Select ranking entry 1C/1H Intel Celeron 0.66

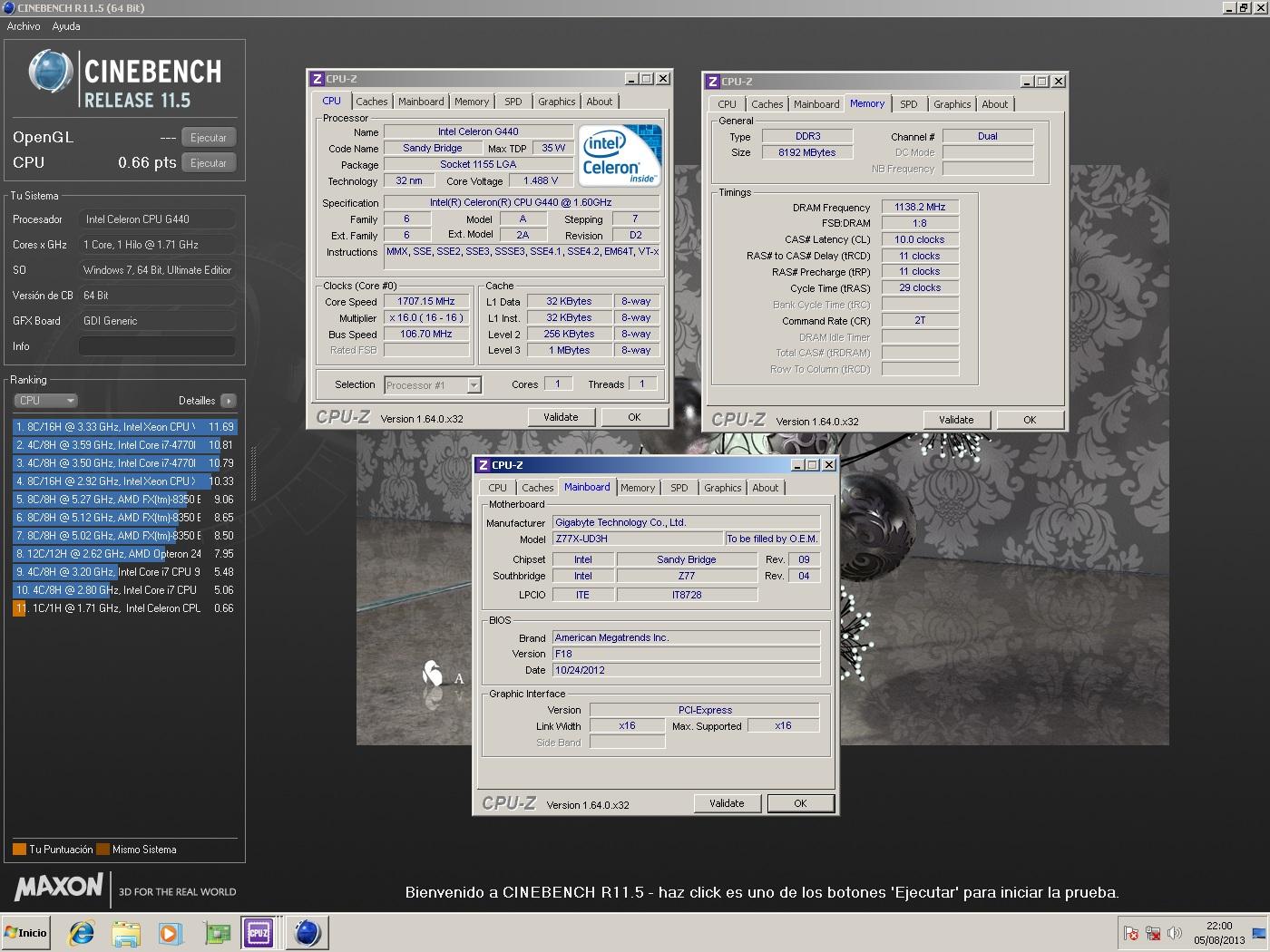click(124, 608)
